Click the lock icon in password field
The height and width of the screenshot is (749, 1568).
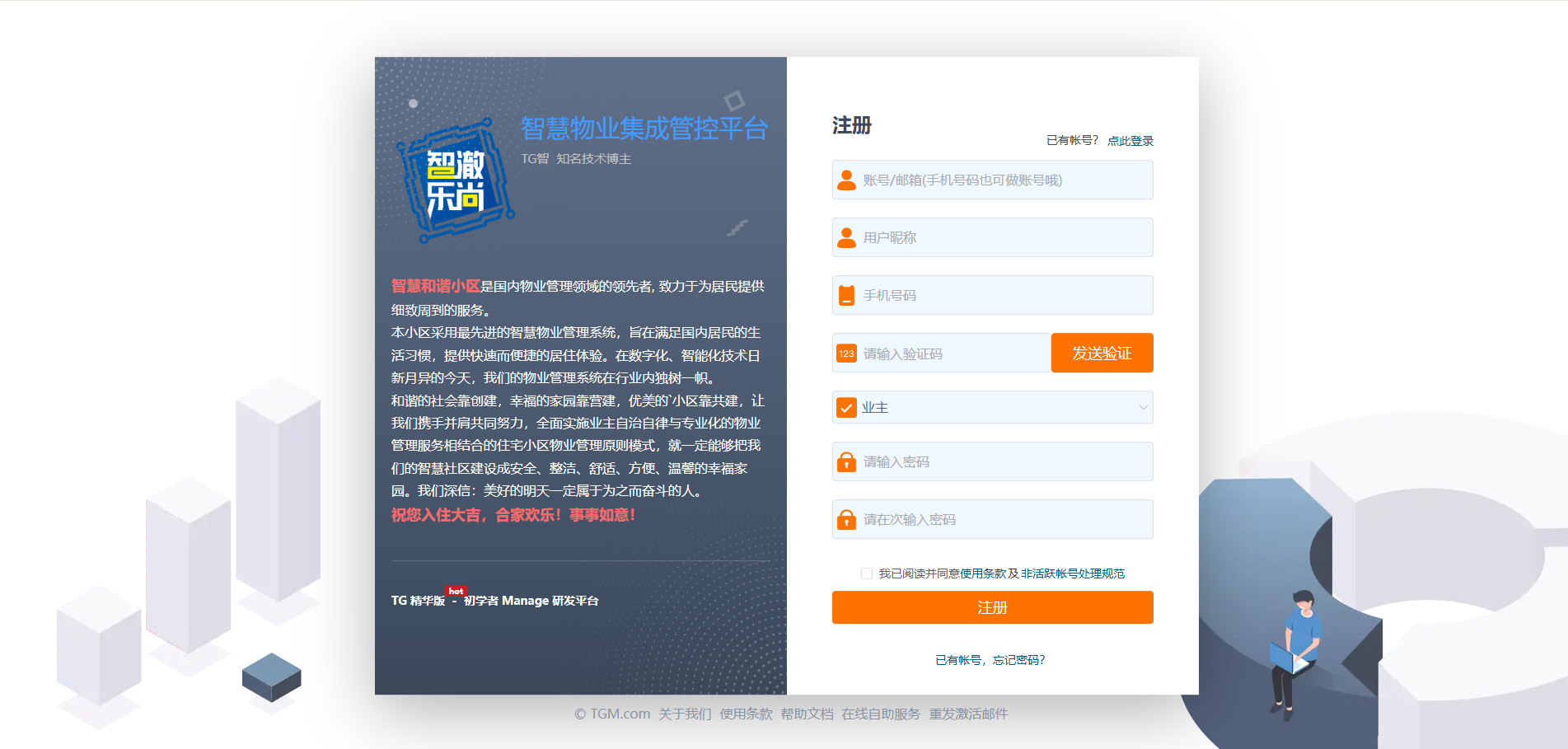846,461
